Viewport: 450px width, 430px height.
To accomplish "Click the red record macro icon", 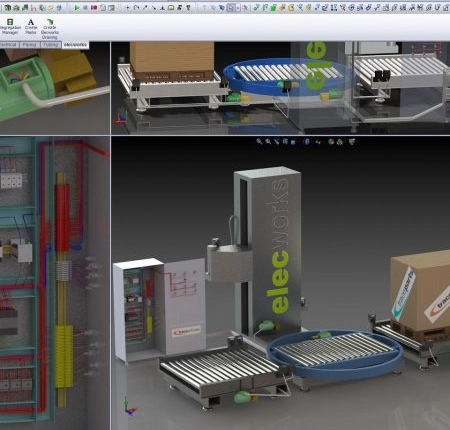I will pos(94,7).
